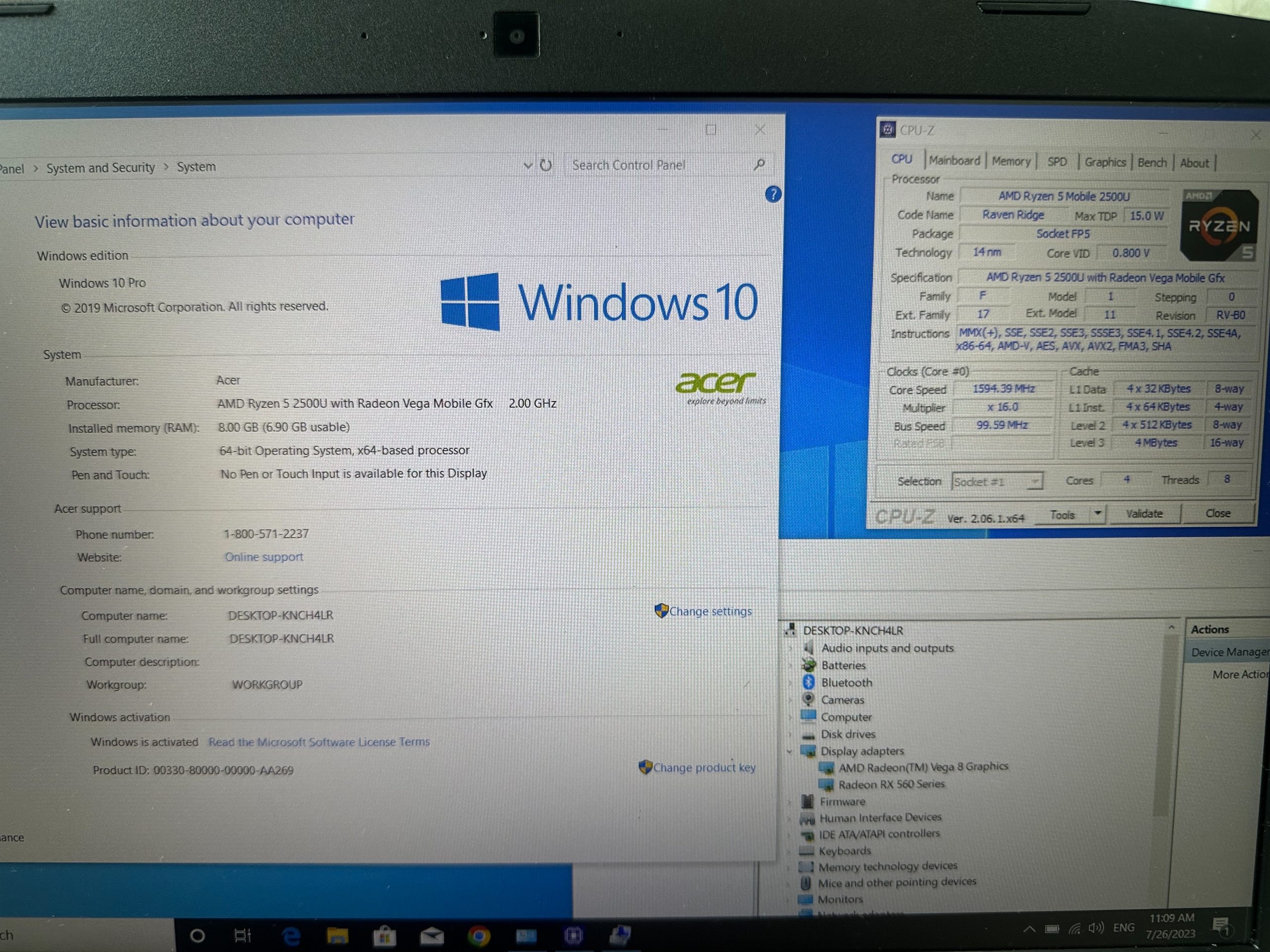
Task: Select Monitors node in Device Manager
Action: (840, 899)
